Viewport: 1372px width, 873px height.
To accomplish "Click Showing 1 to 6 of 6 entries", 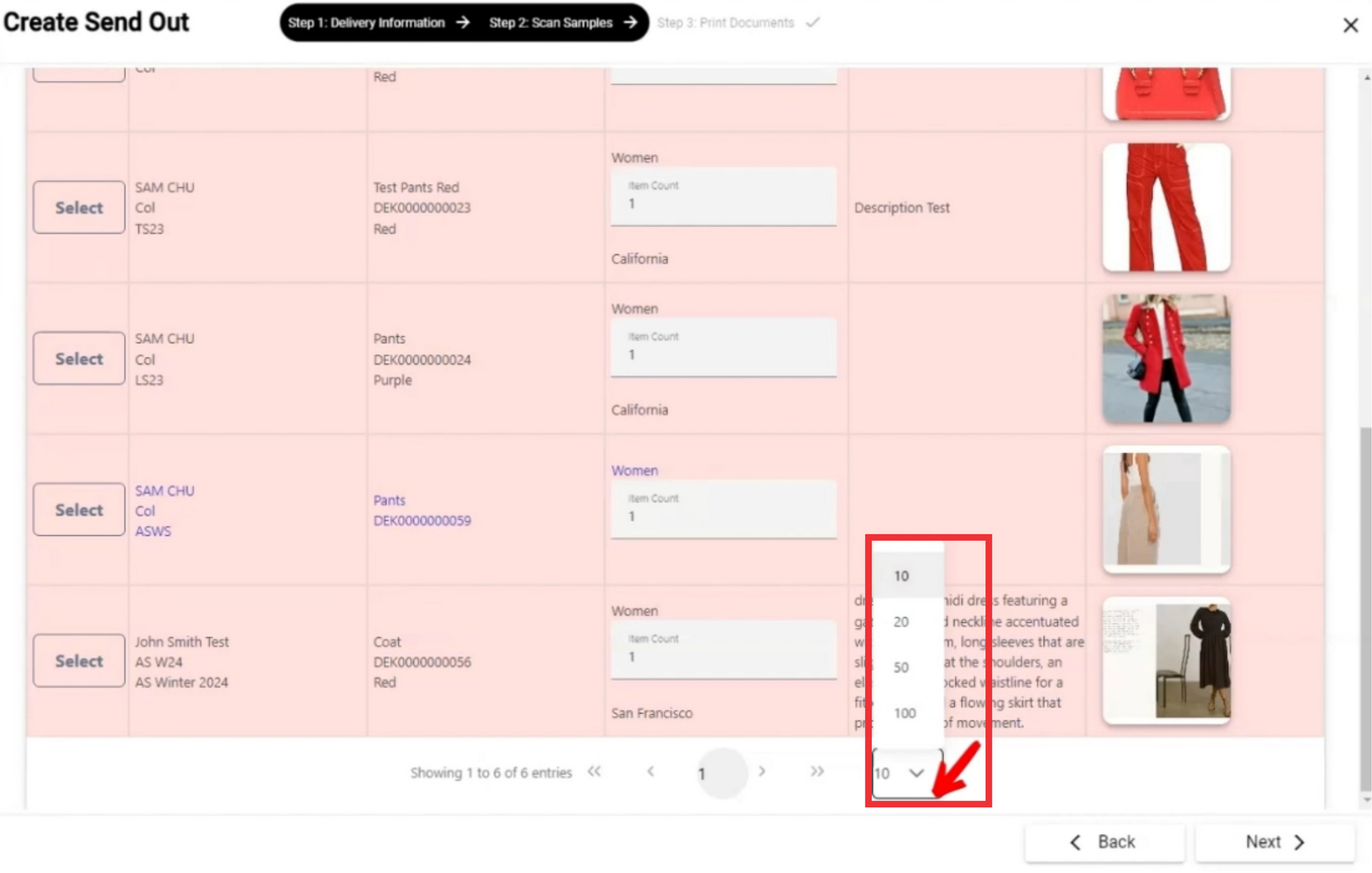I will coord(491,773).
